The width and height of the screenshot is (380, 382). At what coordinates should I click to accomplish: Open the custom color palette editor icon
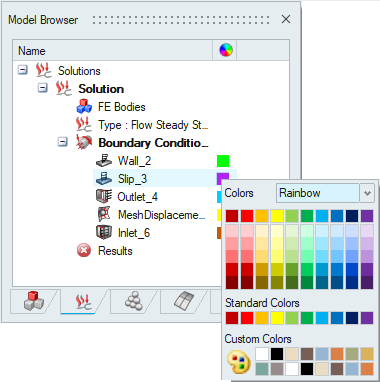click(x=239, y=362)
